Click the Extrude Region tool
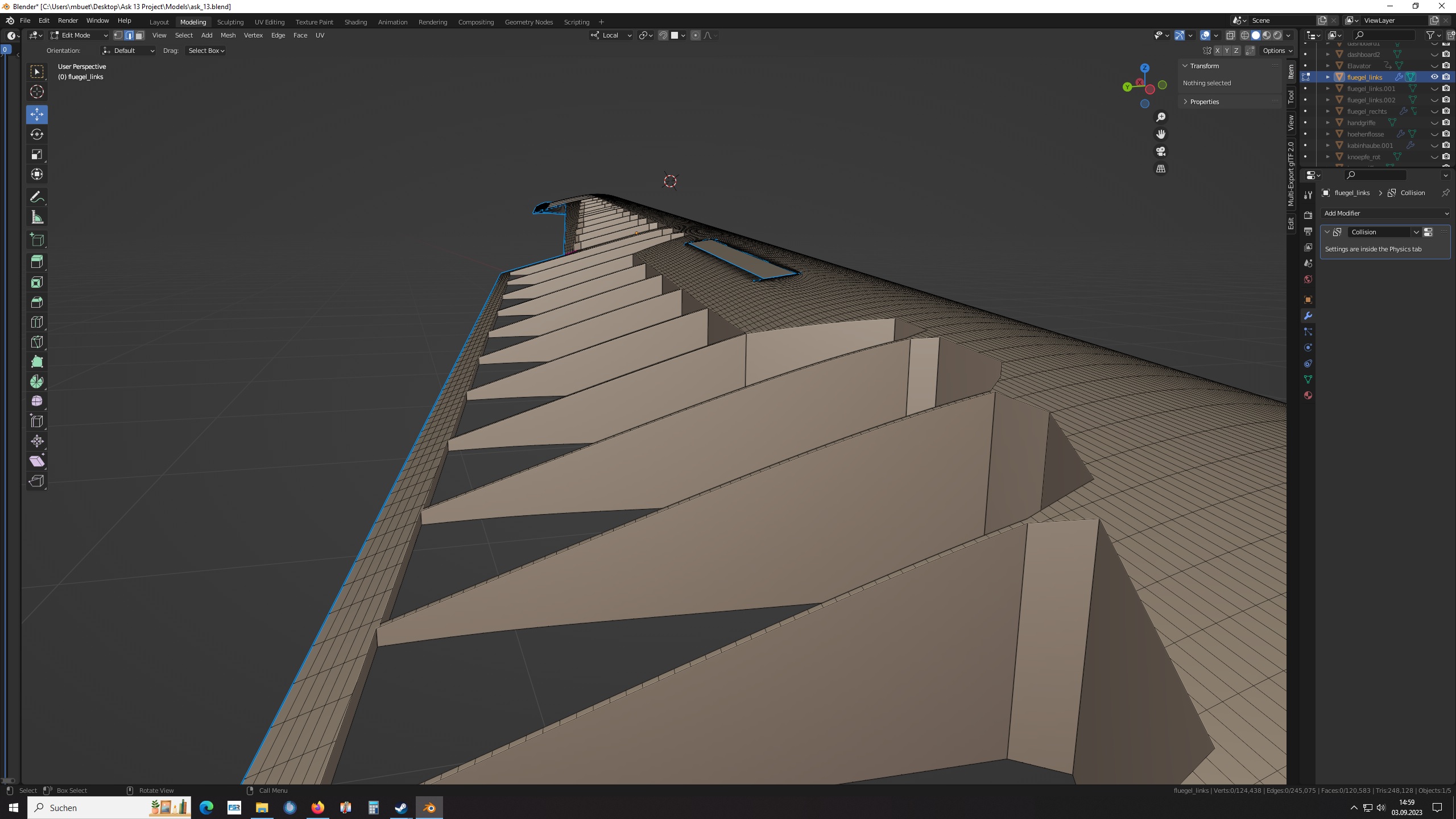 point(37,262)
